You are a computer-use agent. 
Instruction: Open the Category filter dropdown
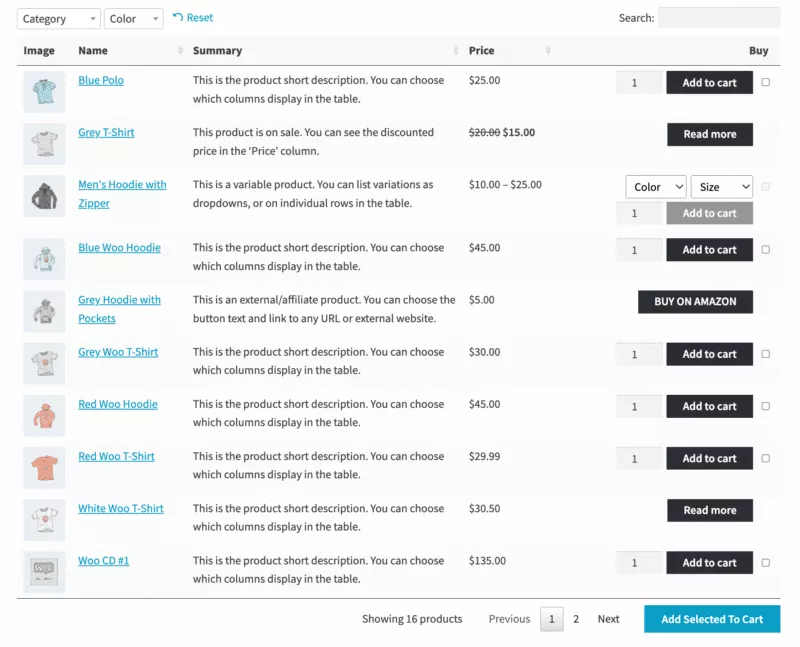coord(59,19)
